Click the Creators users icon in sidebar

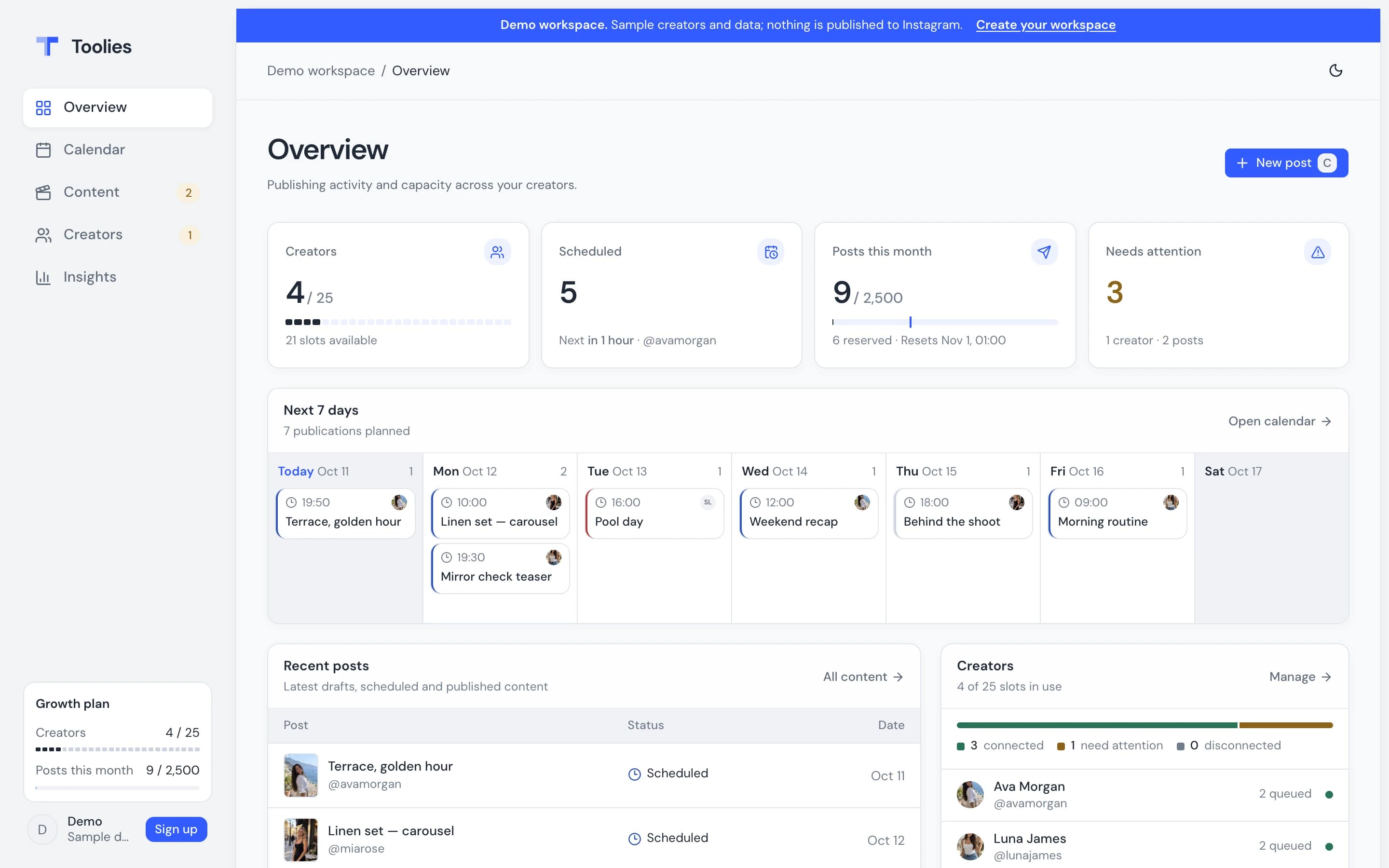(x=43, y=235)
